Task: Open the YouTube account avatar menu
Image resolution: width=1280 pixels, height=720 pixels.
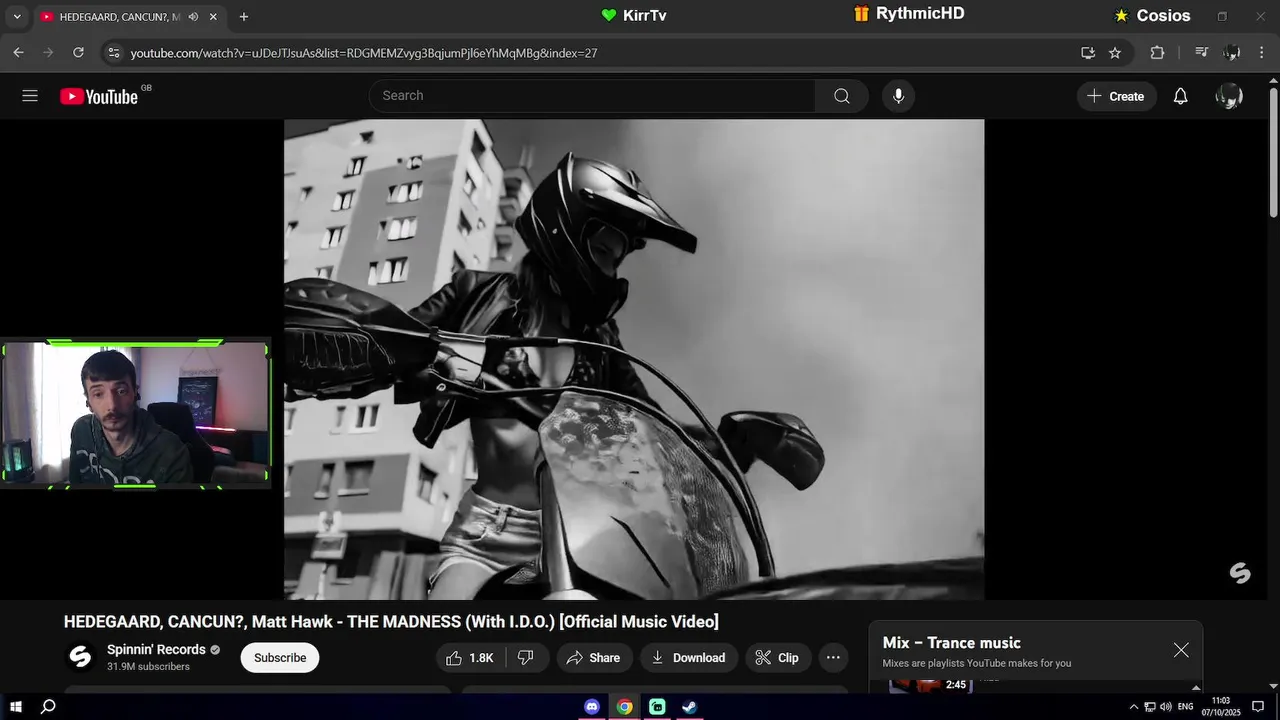Action: click(x=1228, y=96)
